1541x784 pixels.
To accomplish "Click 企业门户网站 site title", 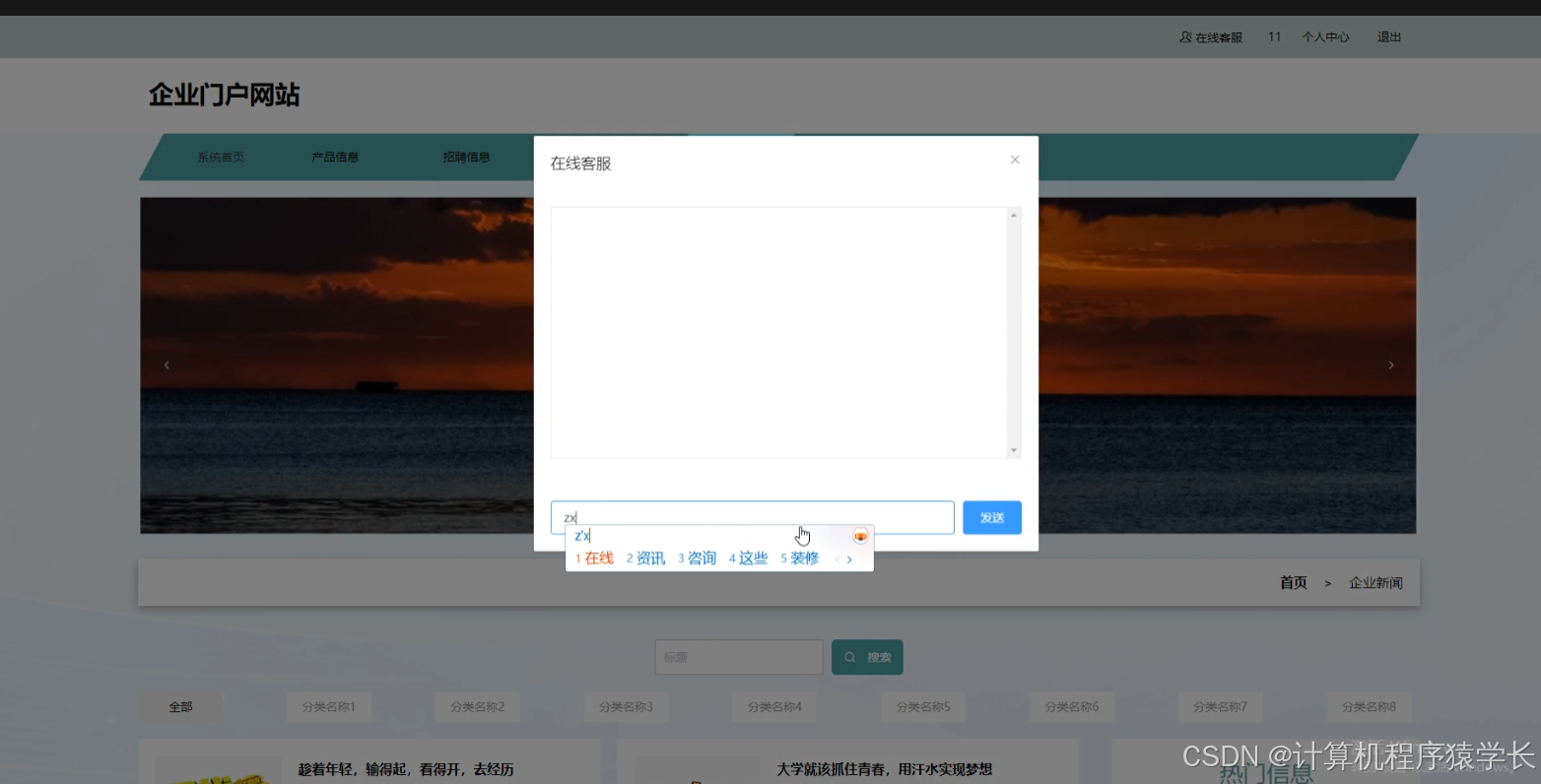I will [224, 95].
